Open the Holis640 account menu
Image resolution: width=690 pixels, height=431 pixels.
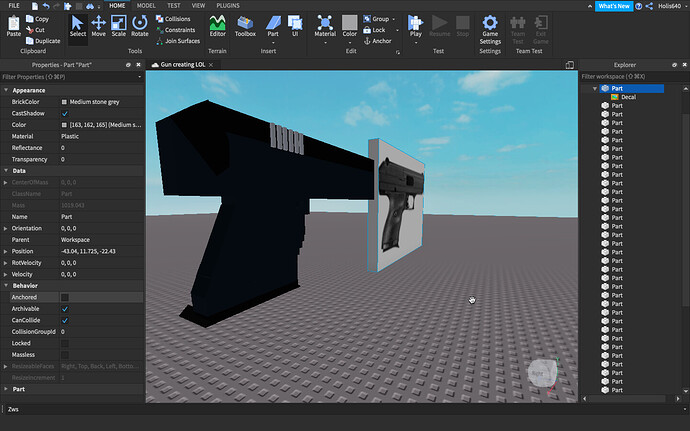click(x=672, y=6)
